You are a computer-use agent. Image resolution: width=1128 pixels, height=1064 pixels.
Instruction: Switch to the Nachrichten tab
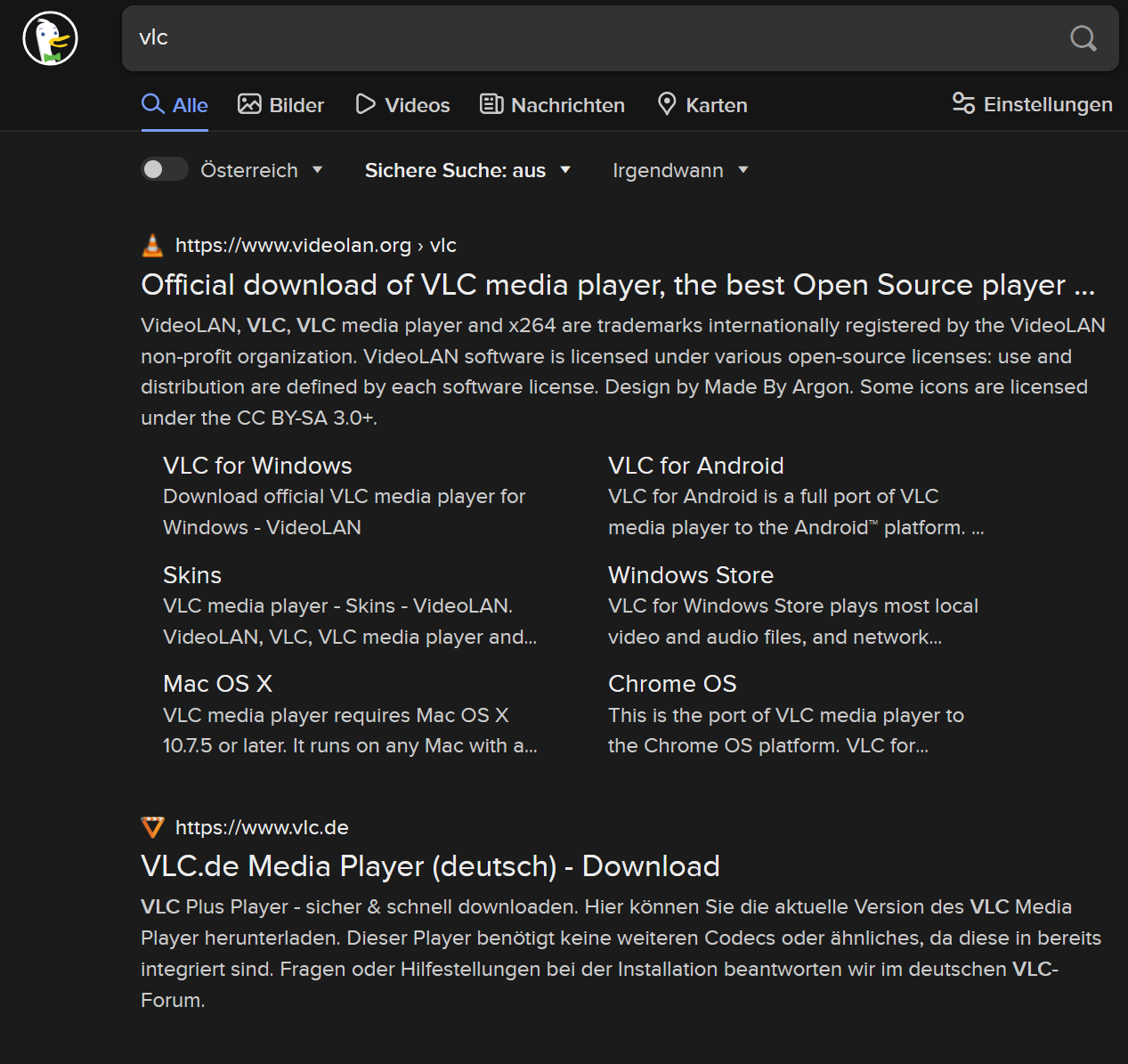(x=552, y=105)
